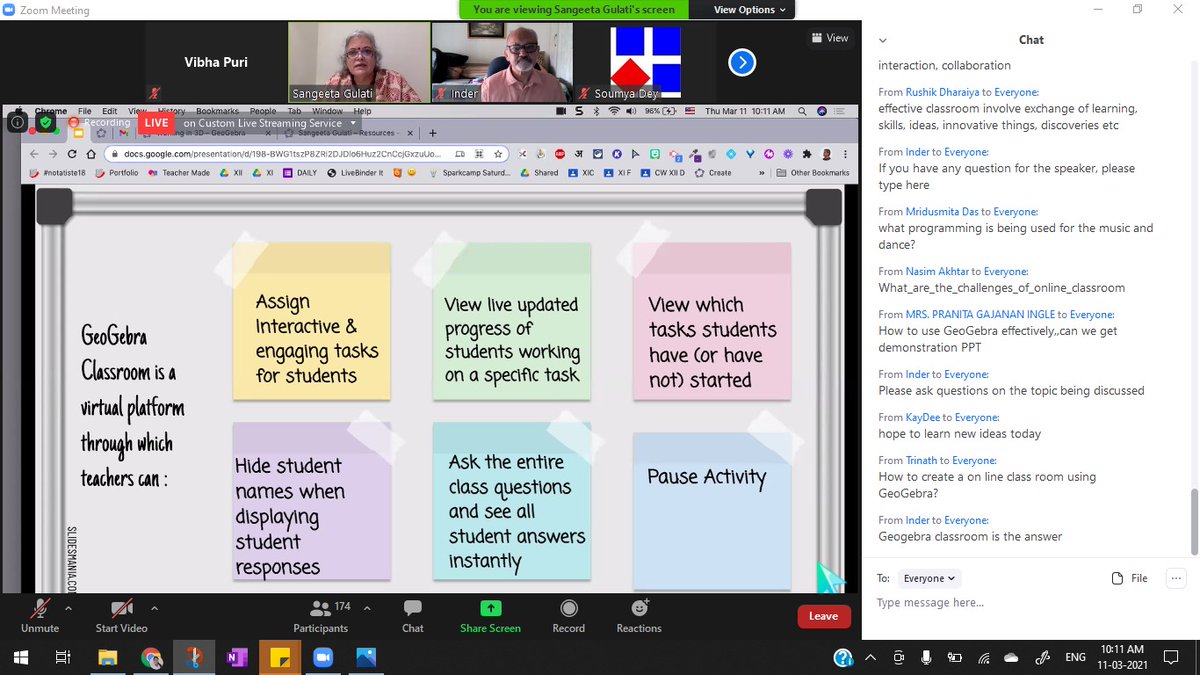Expand audio options arrow beside Unmute

pyautogui.click(x=68, y=607)
